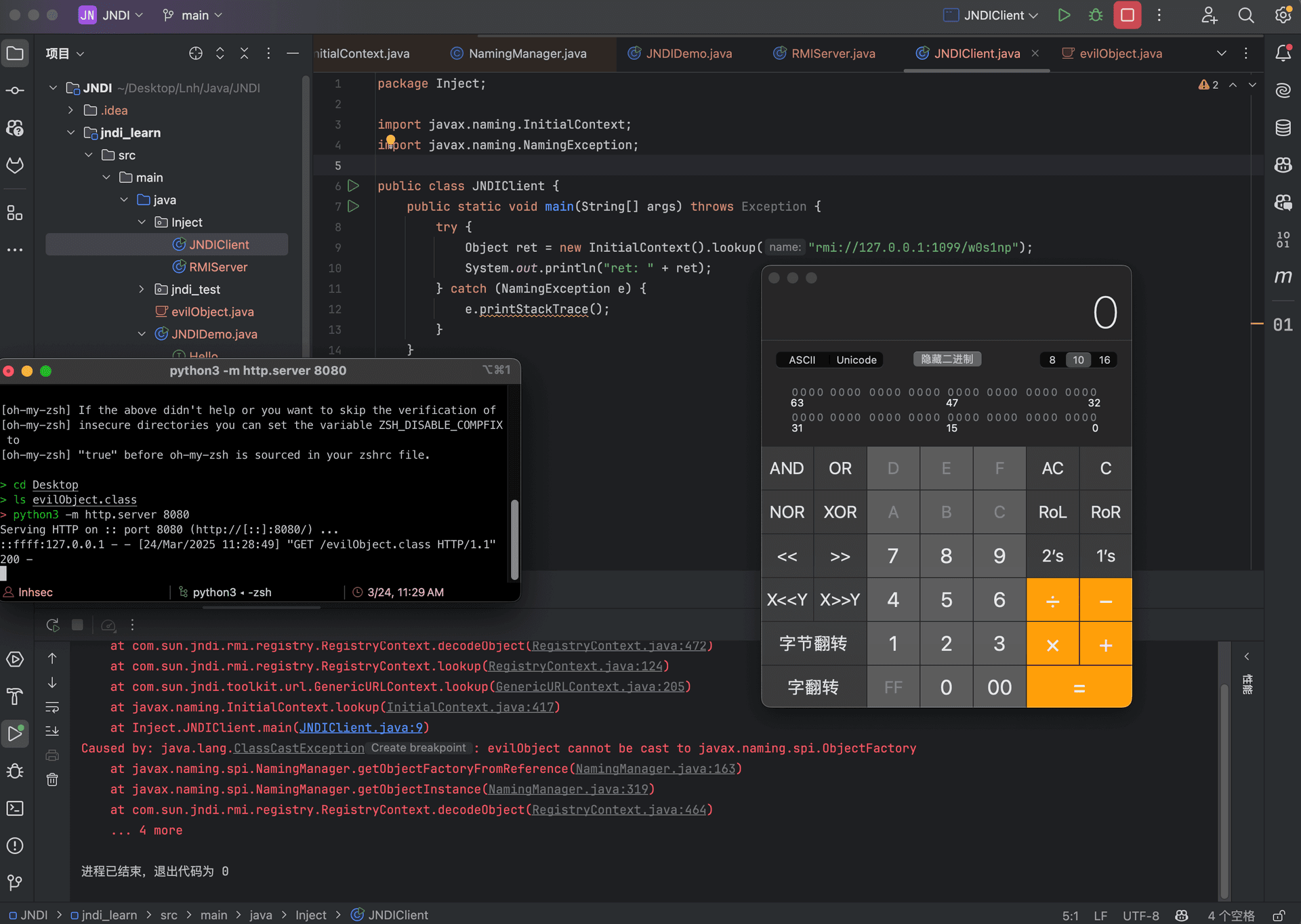The height and width of the screenshot is (924, 1301).
Task: Click line separator LF in status bar
Action: click(1100, 915)
